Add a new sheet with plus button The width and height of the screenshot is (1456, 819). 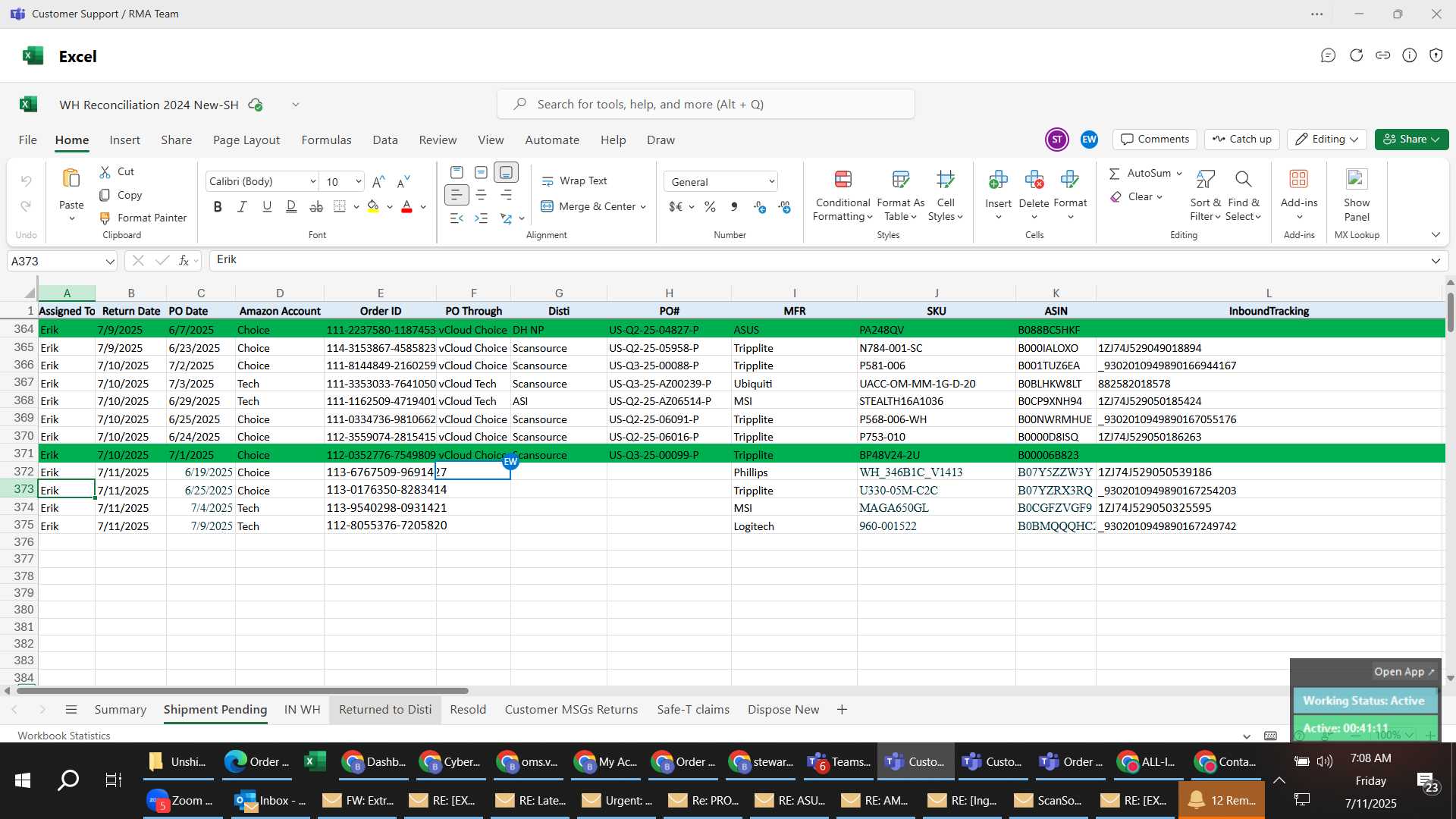(842, 710)
